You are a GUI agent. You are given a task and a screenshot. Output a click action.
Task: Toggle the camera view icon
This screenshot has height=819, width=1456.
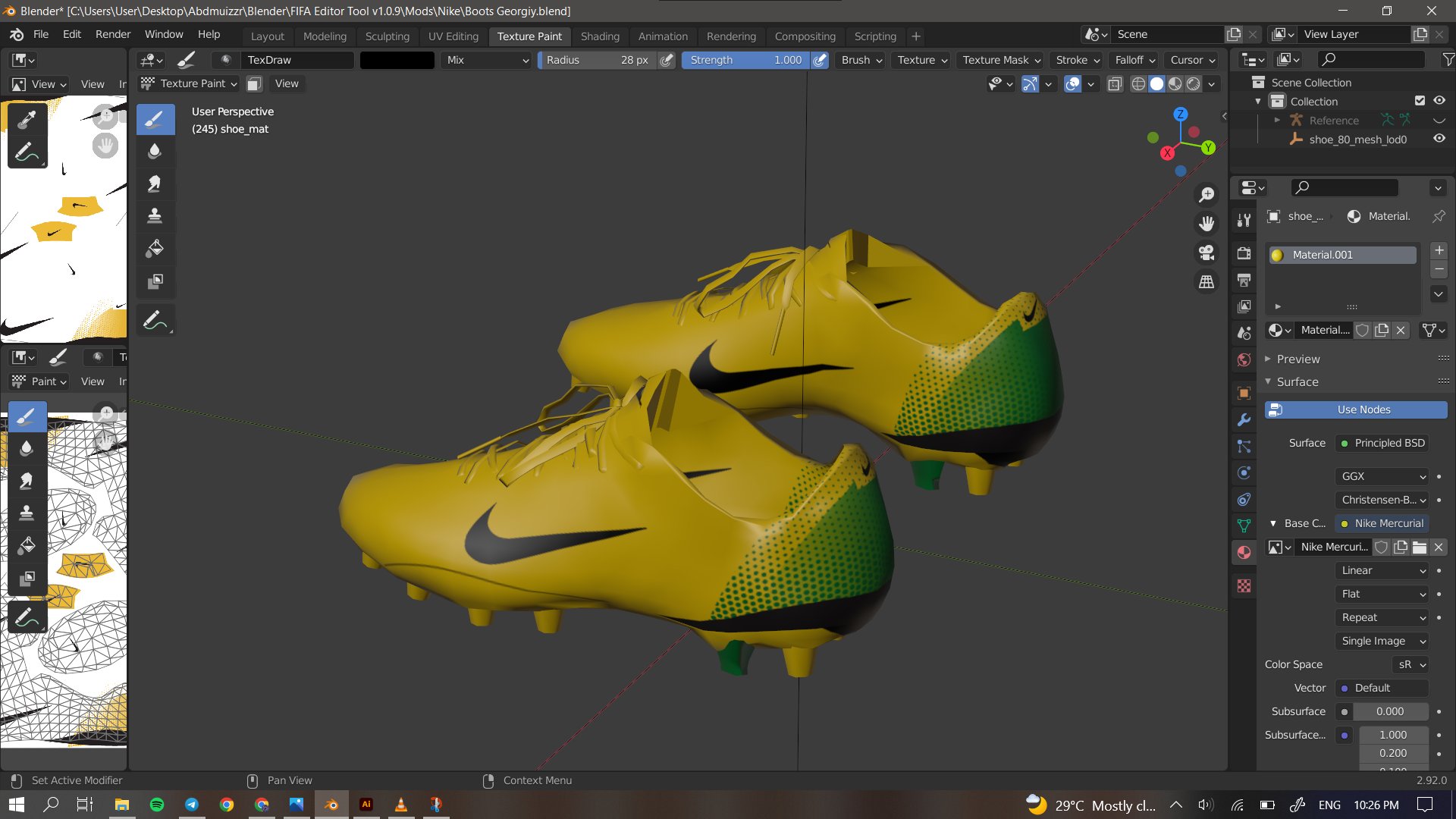point(1206,253)
